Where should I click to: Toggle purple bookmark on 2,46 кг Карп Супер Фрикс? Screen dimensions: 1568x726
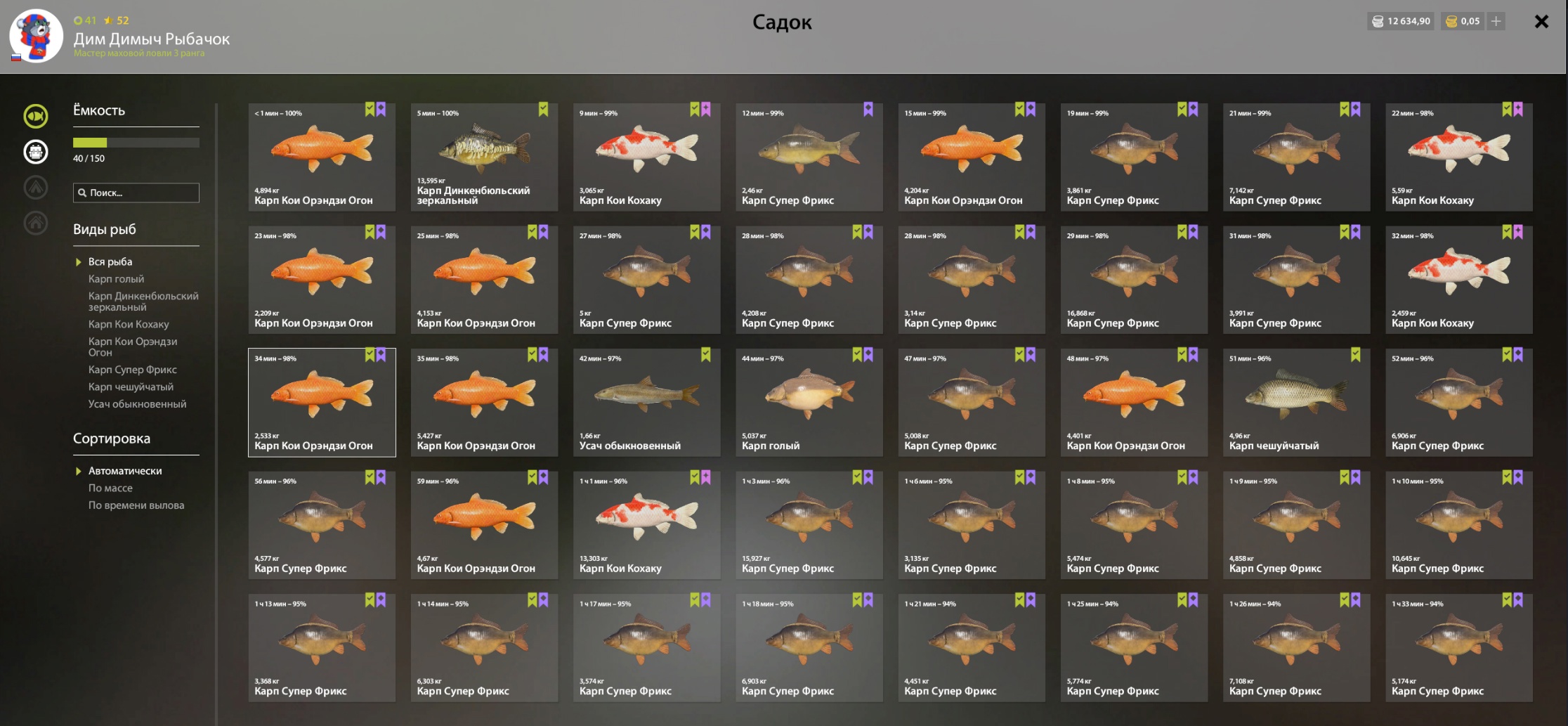tap(868, 109)
